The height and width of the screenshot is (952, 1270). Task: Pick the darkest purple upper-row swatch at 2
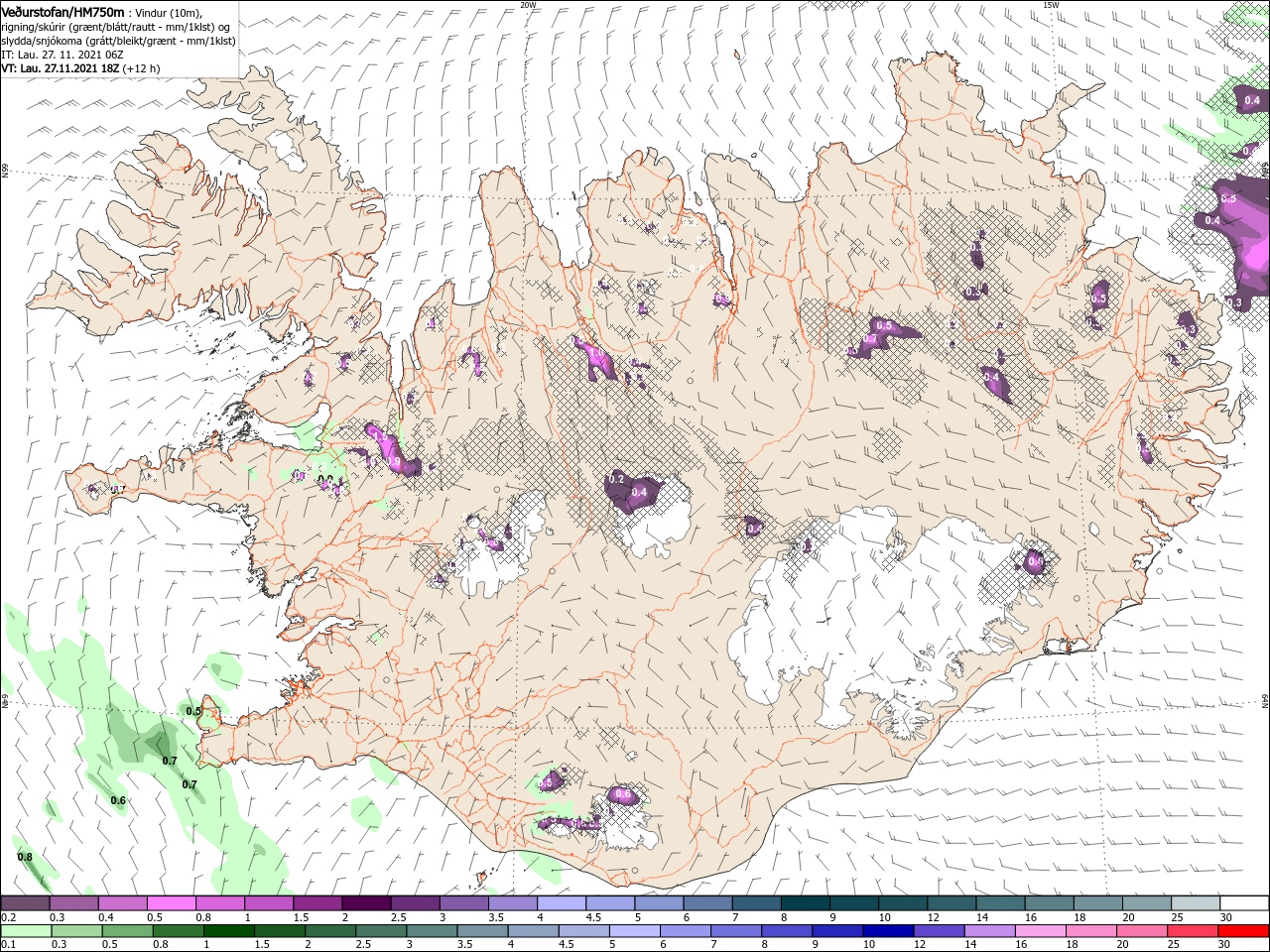365,903
